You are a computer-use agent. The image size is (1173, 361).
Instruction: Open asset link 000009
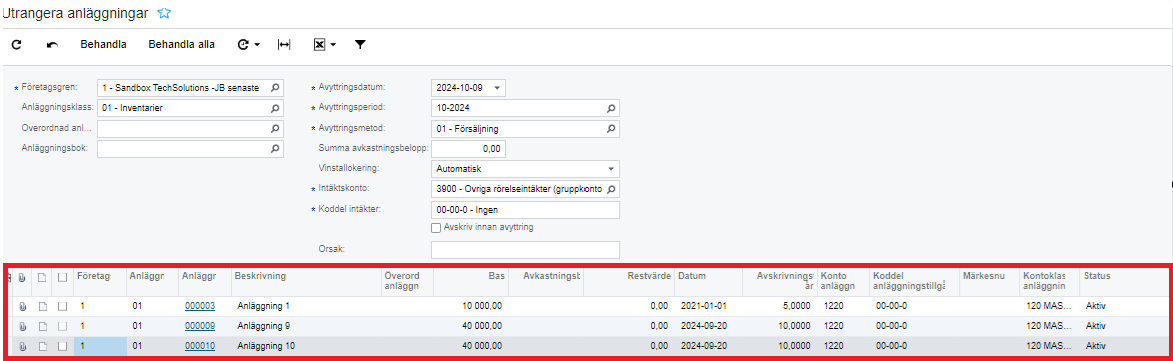tap(200, 326)
